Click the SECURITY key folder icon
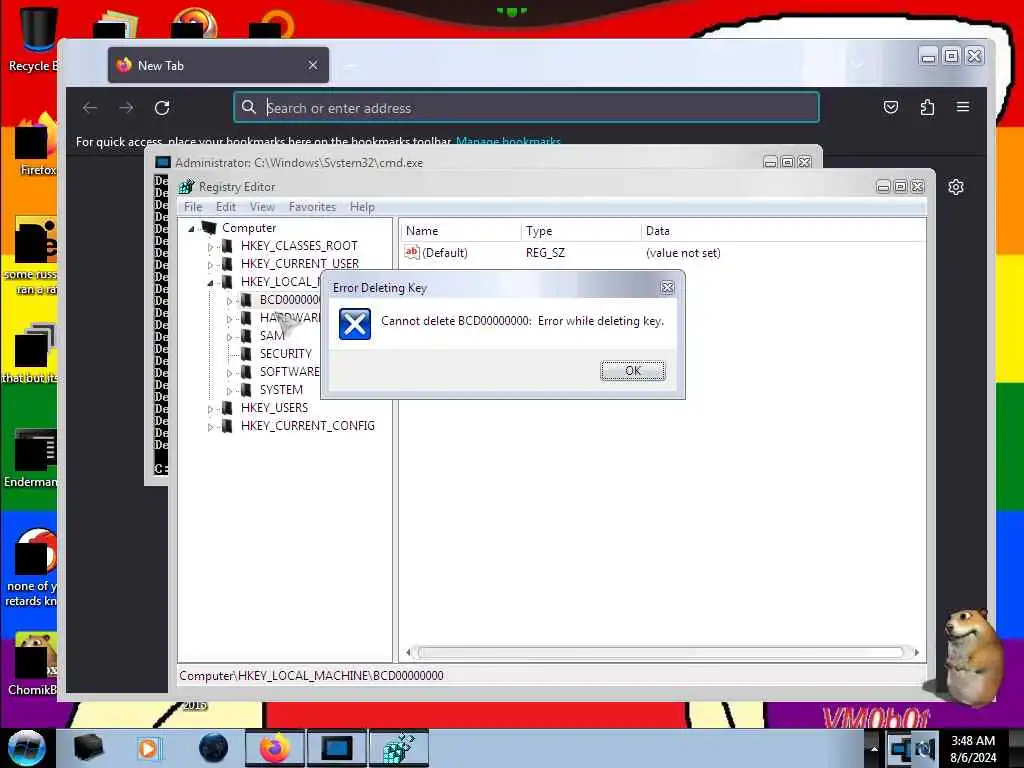 246,353
